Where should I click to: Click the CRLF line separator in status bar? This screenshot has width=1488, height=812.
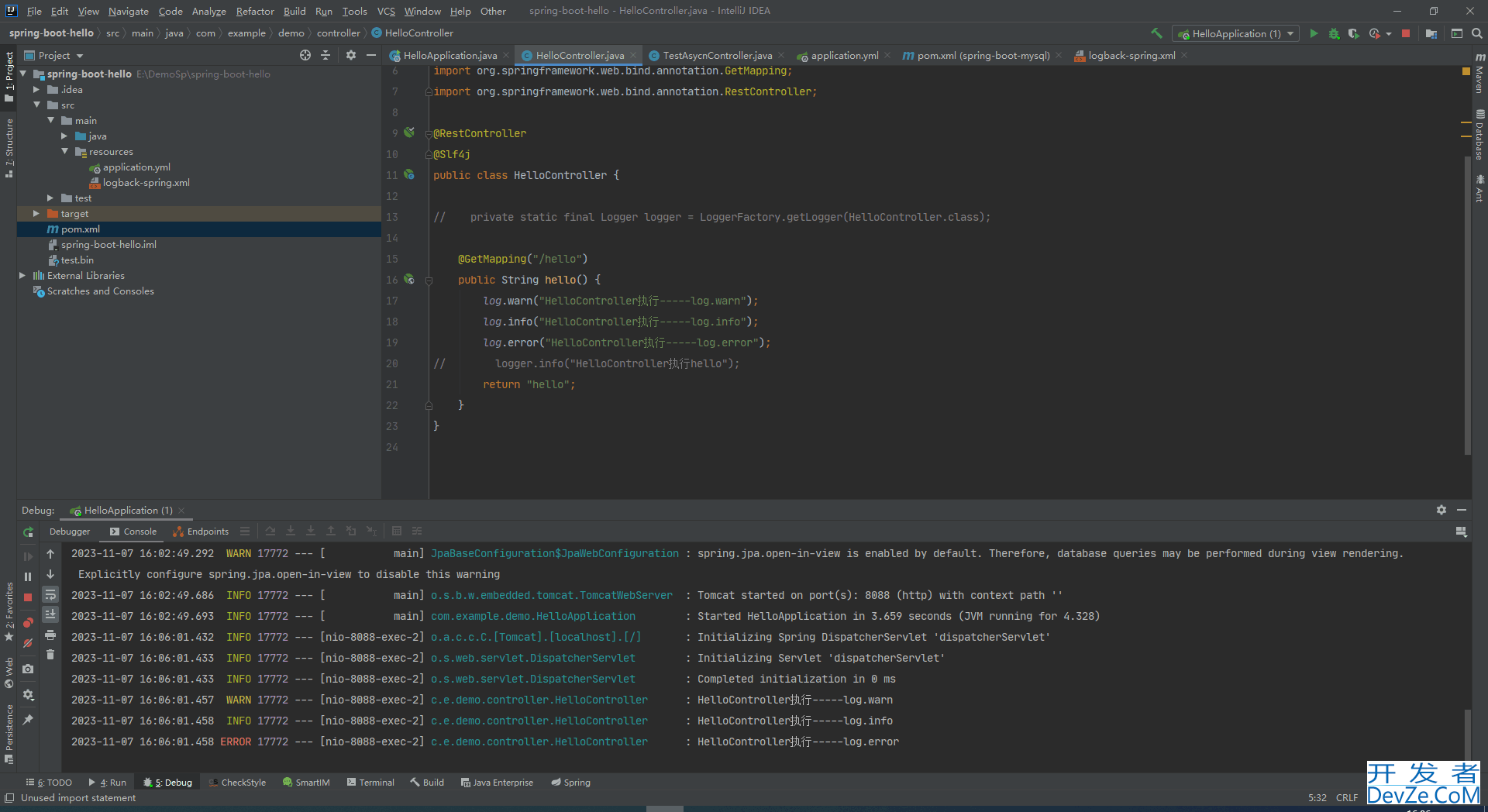pos(1346,797)
